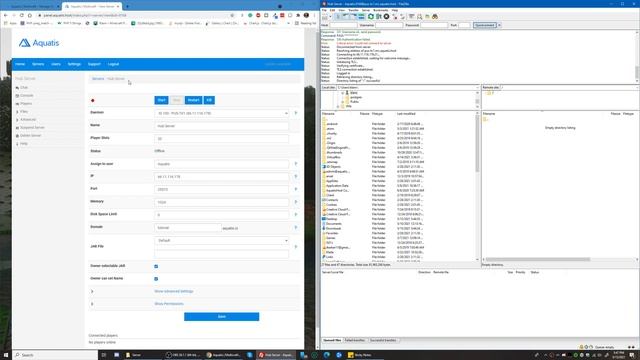Screen dimensions: 640x360
Task: Switch to Failed transfers tab
Action: (x=355, y=340)
